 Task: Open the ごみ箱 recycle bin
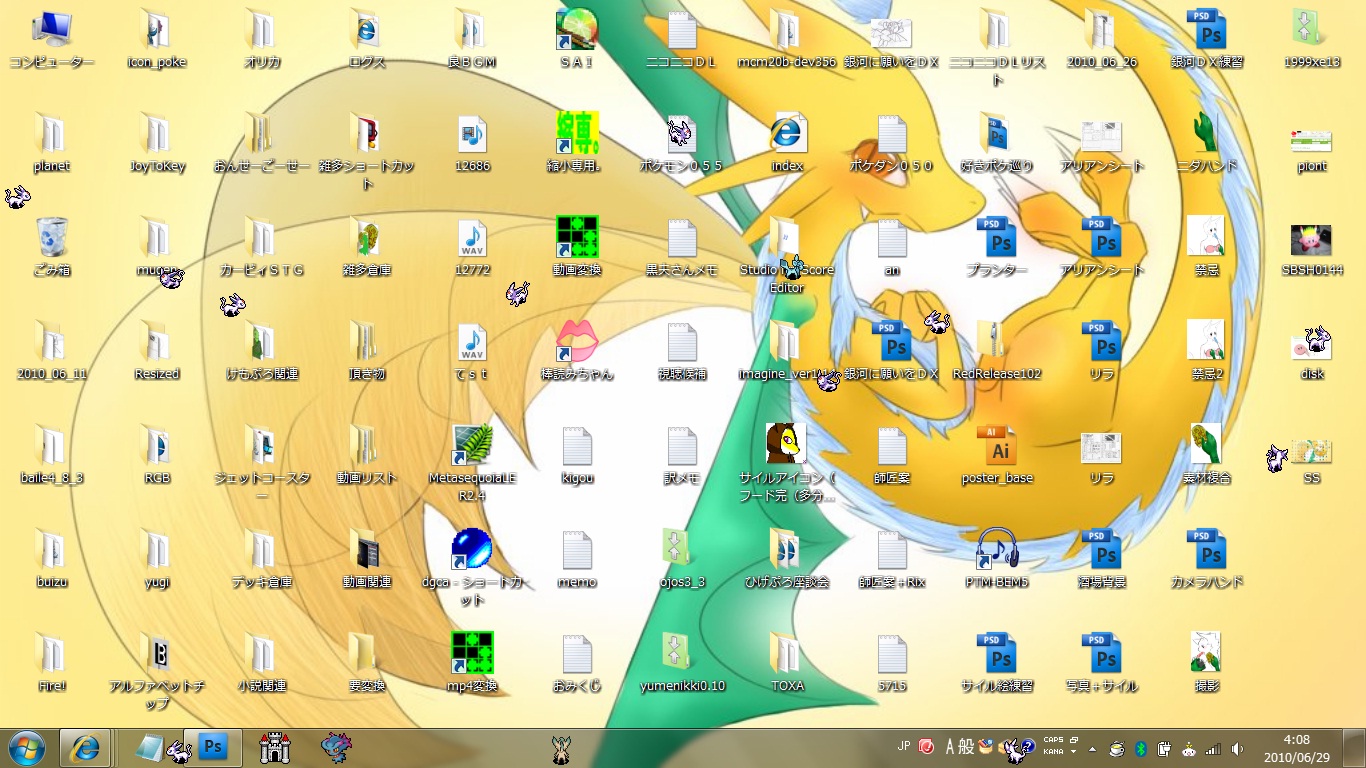52,248
